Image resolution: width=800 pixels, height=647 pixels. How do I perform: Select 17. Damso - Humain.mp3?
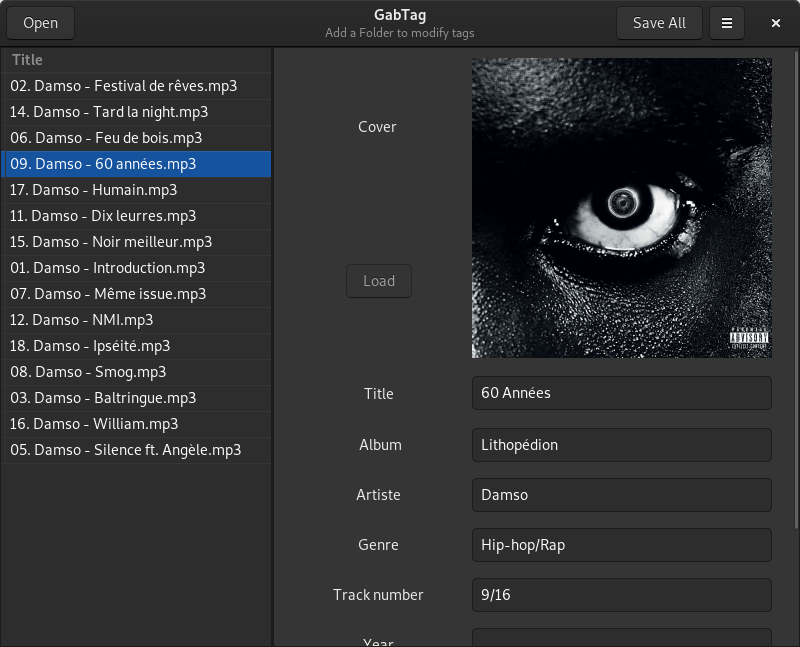(x=136, y=190)
